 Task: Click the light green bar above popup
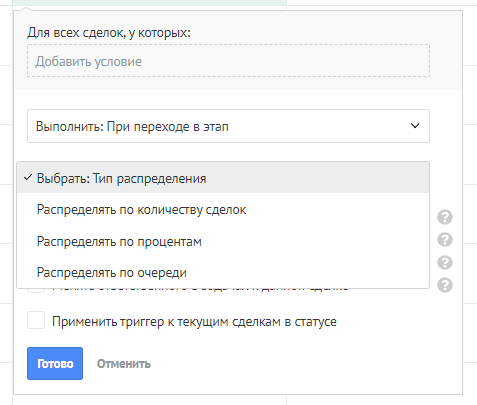pos(150,2)
